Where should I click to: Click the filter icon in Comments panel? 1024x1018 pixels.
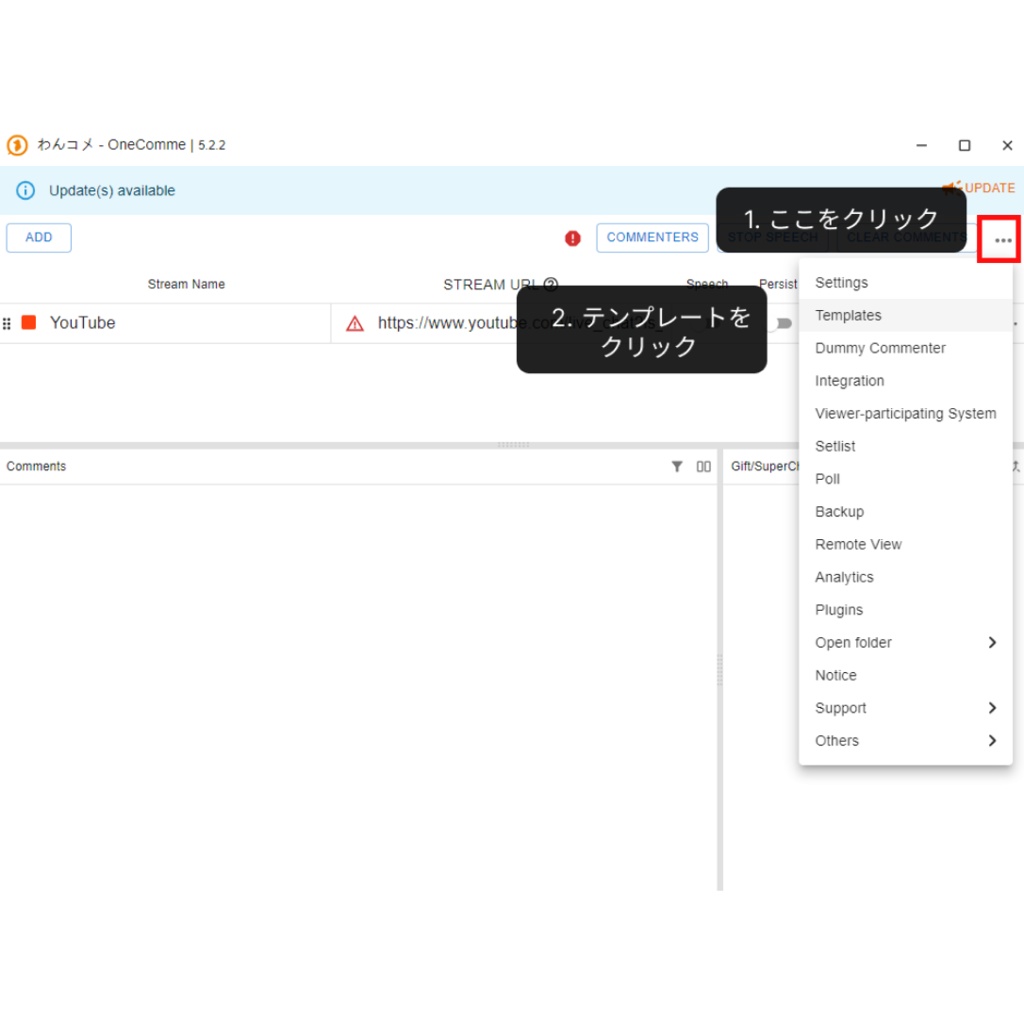coord(678,466)
